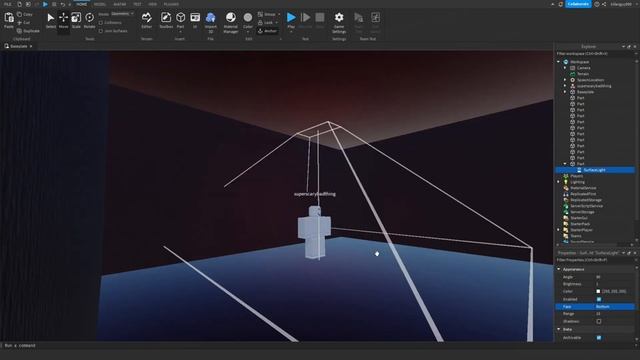
Task: Click the Stop test square
Action: coord(320,17)
